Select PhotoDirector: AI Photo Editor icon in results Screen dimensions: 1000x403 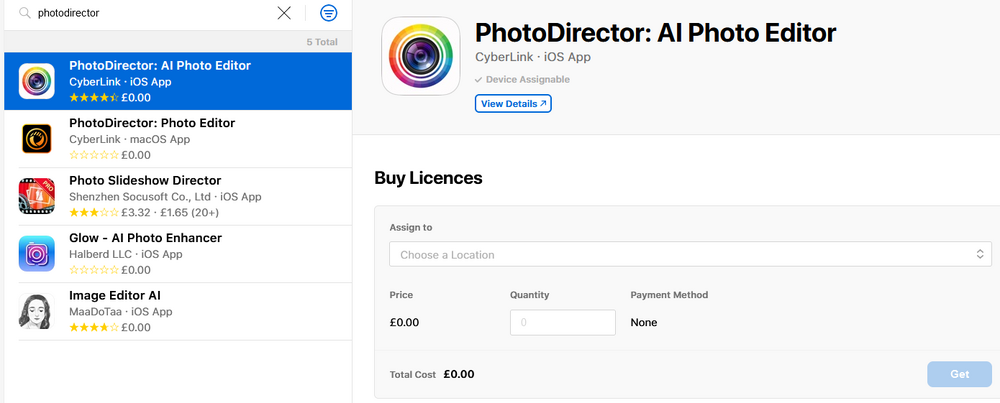[x=36, y=81]
